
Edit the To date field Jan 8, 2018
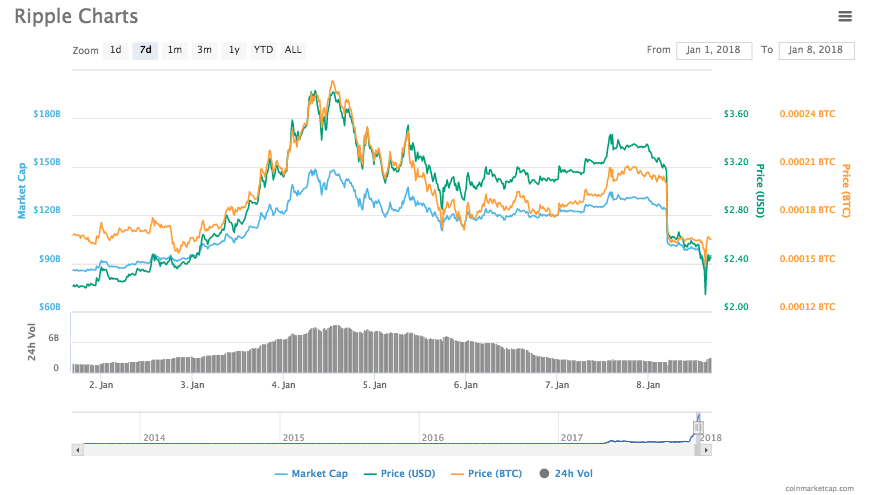(816, 50)
